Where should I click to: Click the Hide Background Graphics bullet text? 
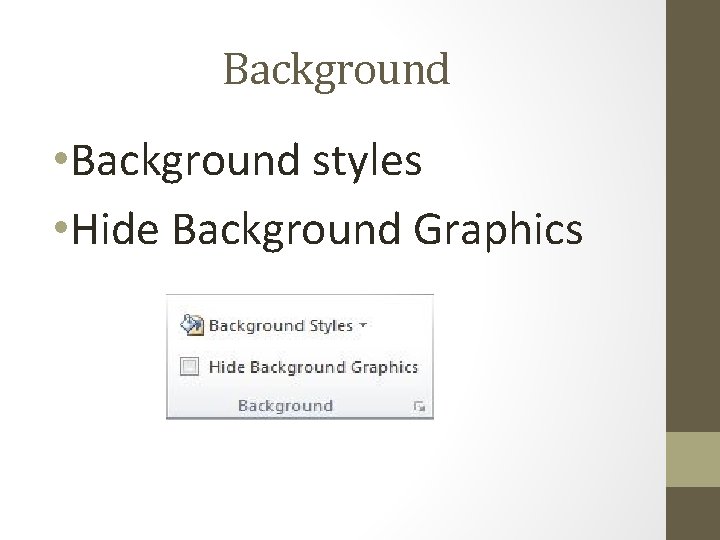click(x=327, y=230)
